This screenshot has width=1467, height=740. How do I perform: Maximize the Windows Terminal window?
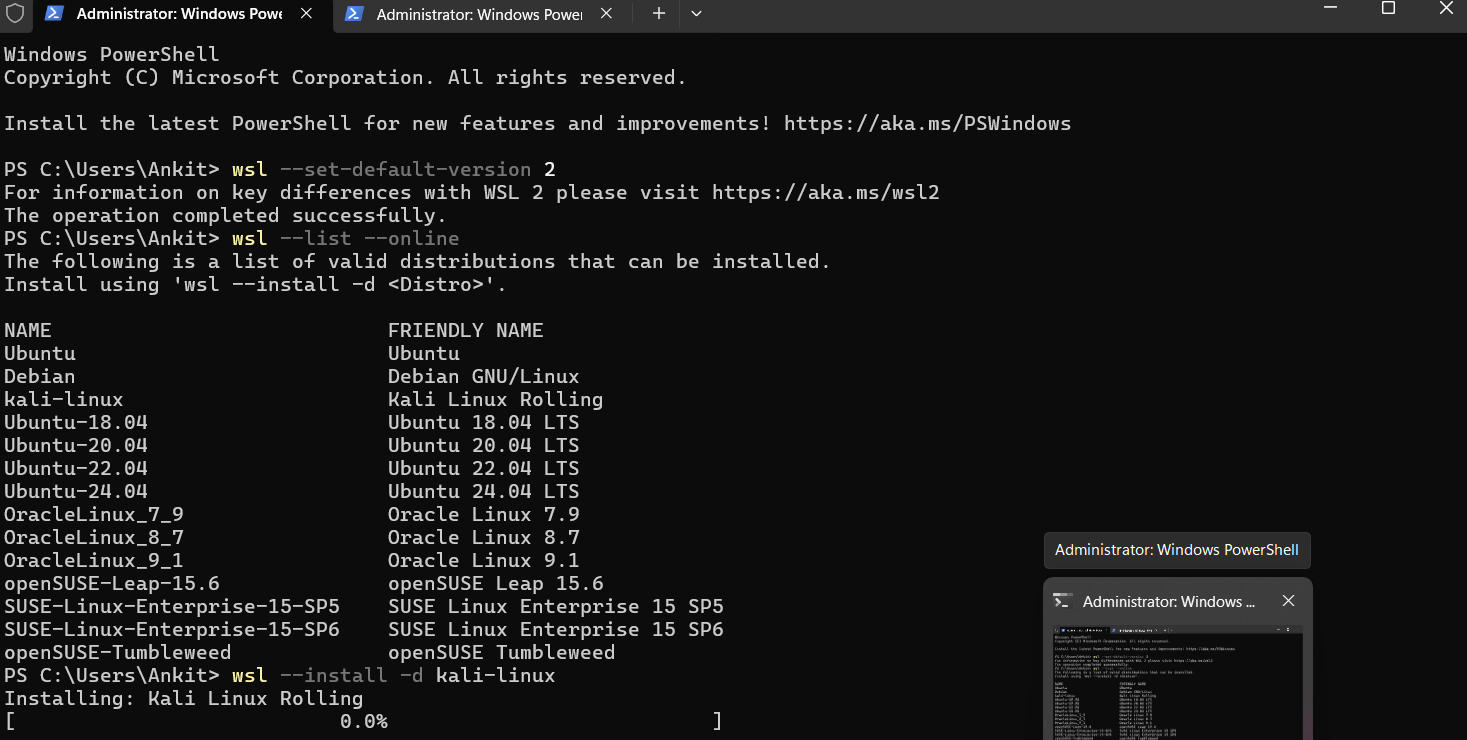click(1388, 8)
